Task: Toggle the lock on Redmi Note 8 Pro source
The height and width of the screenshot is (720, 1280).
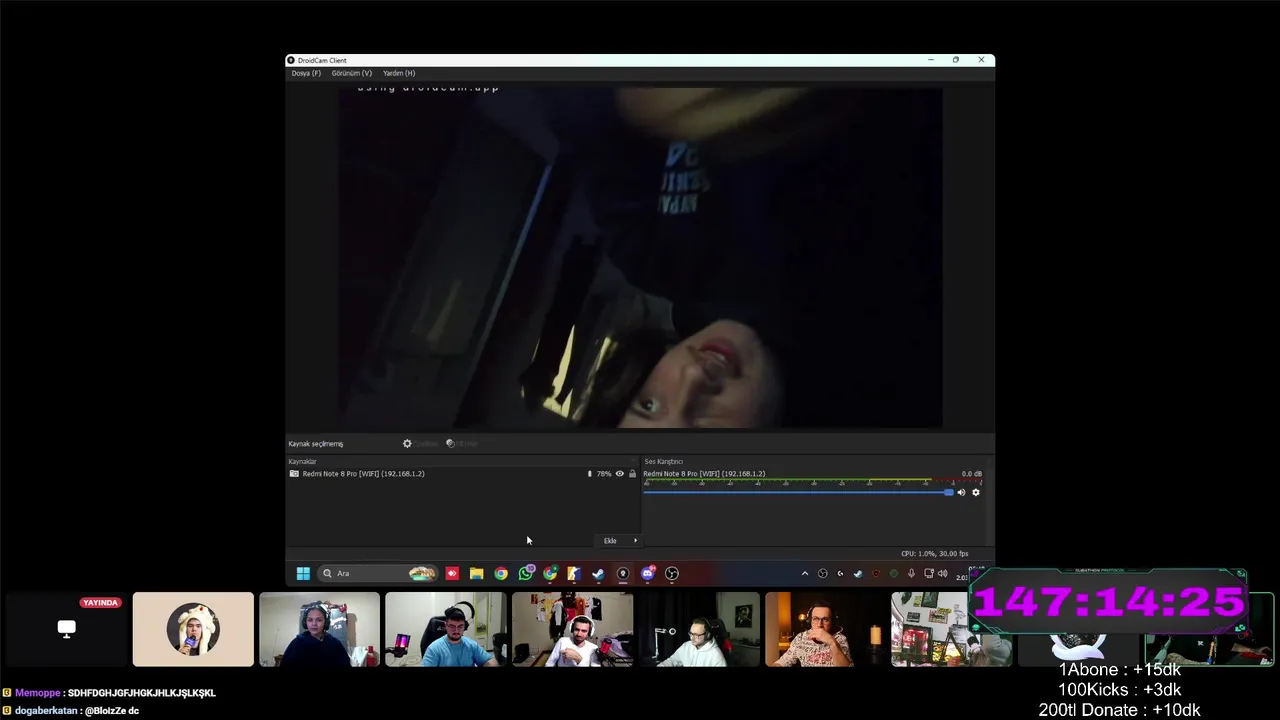Action: pyautogui.click(x=632, y=474)
